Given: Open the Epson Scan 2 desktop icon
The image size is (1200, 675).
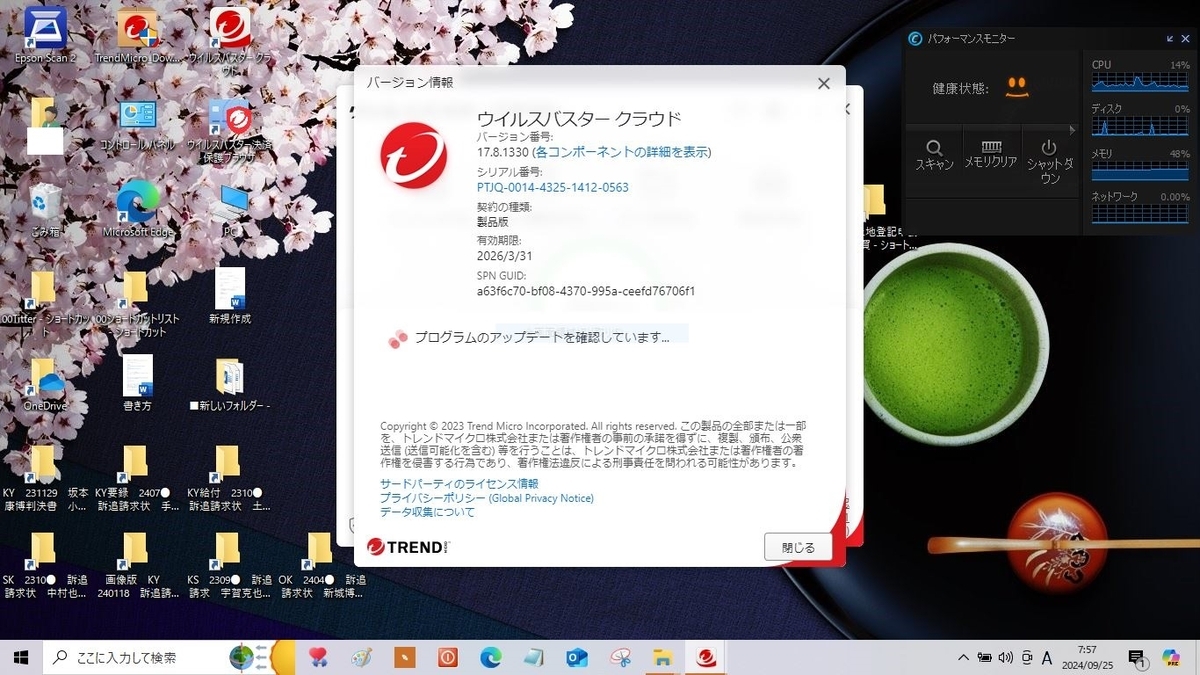Looking at the screenshot, I should tap(45, 35).
